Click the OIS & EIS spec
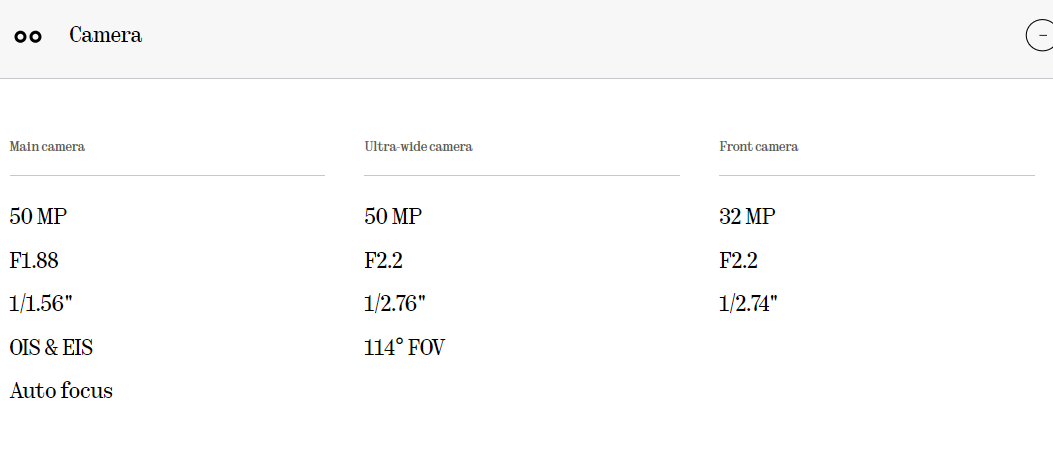 tap(51, 347)
